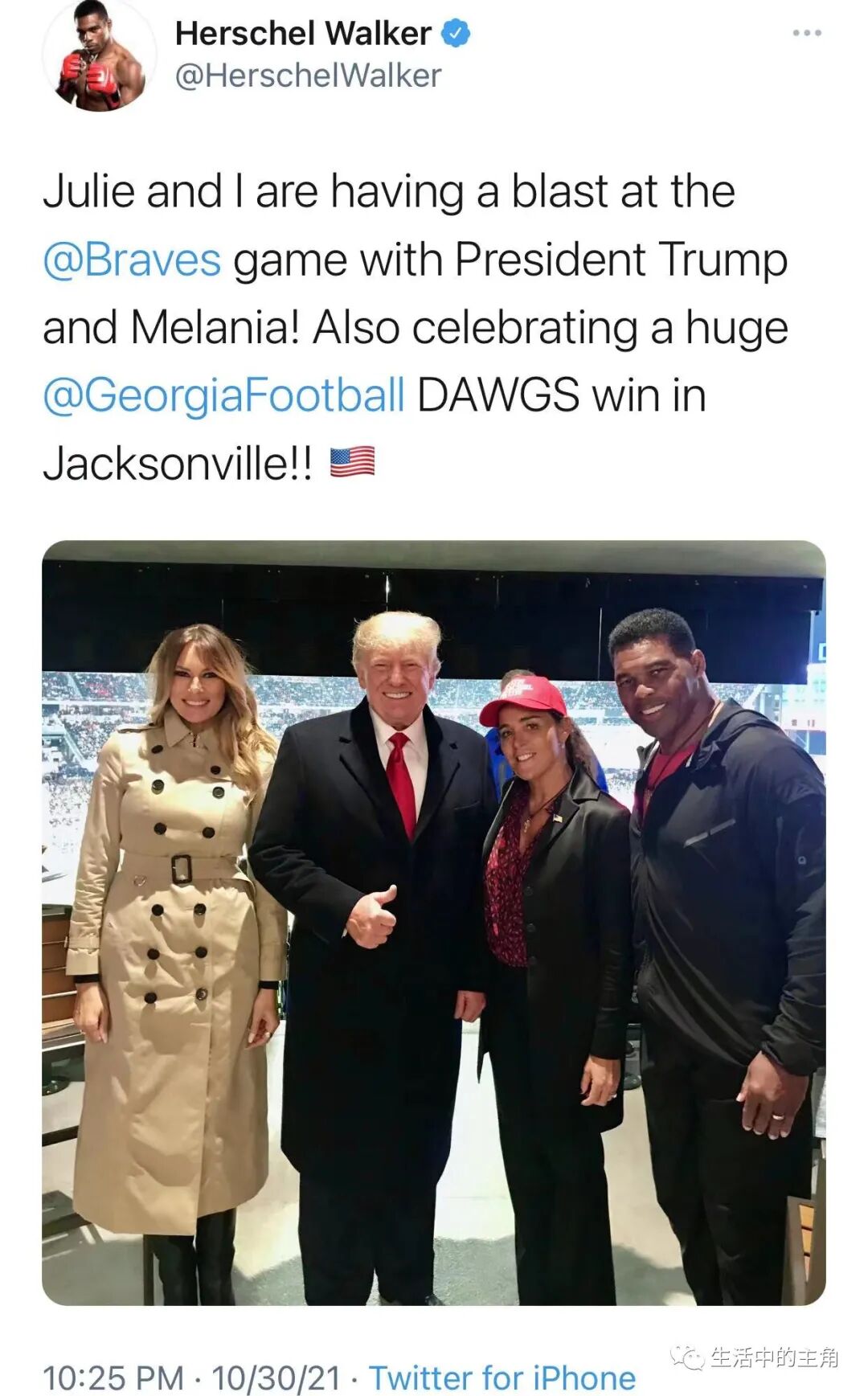Tap the 10/30/21 date text
Image resolution: width=868 pixels, height=1396 pixels.
tap(276, 1378)
